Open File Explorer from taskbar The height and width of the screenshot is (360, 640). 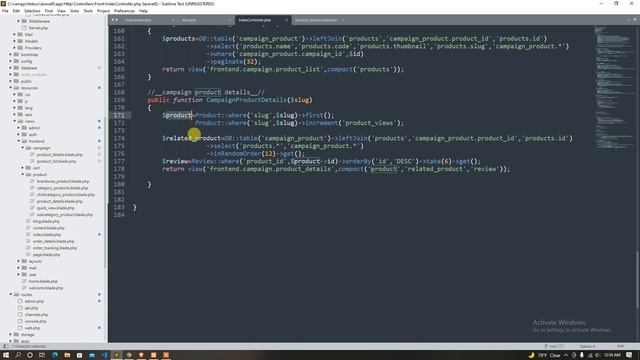pyautogui.click(x=67, y=355)
